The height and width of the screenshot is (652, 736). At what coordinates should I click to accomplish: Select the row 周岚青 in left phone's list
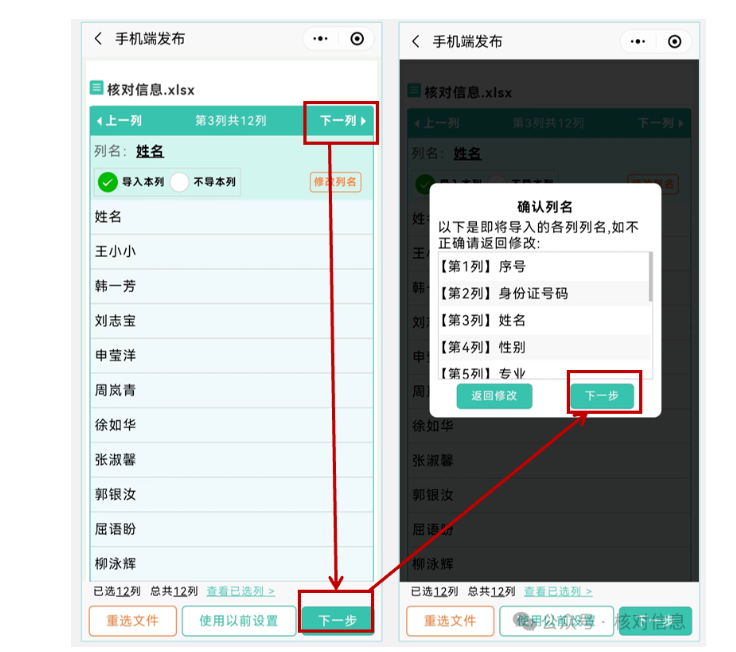pyautogui.click(x=232, y=391)
